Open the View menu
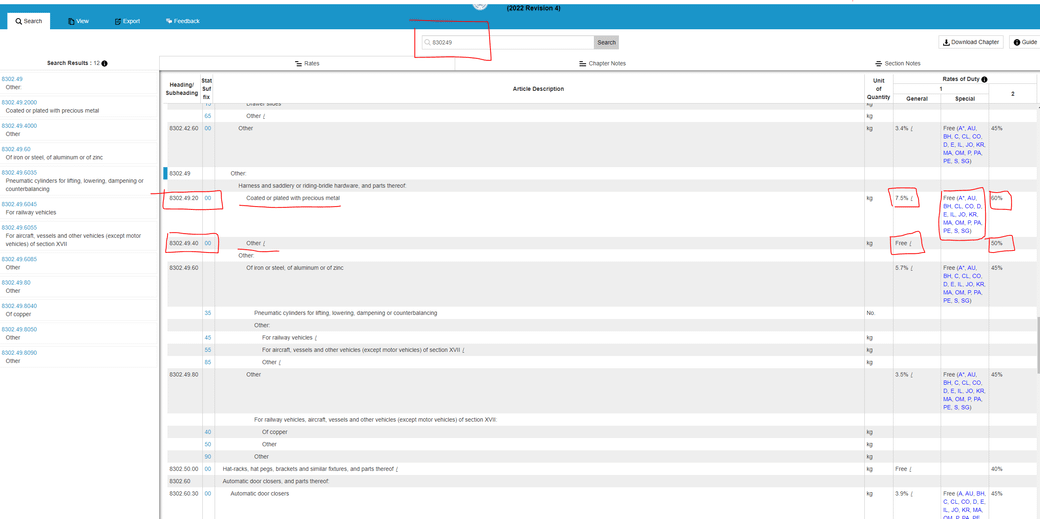The height and width of the screenshot is (519, 1040). pyautogui.click(x=78, y=21)
